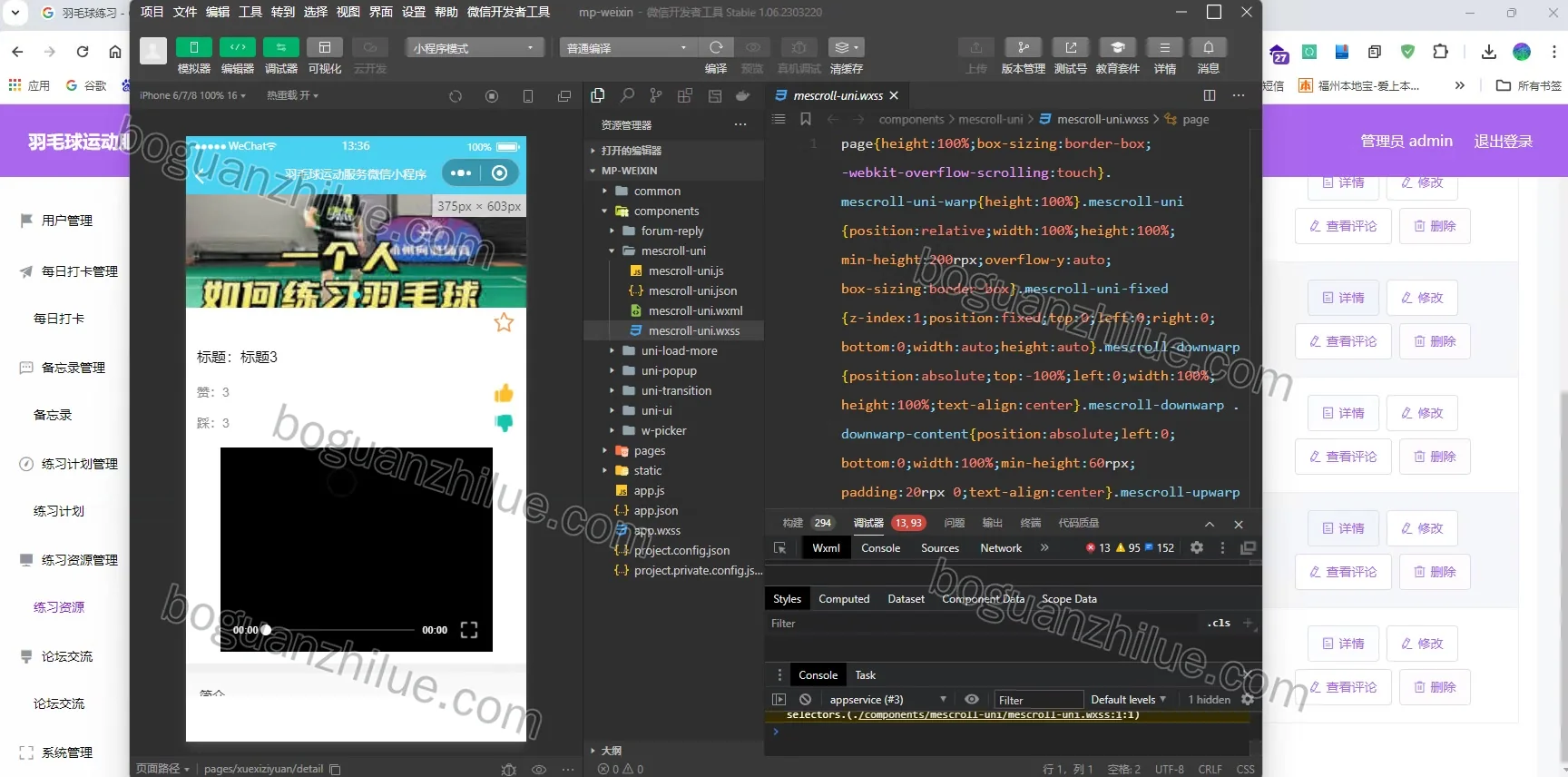Open iPhone 6/7/8 device dropdown
This screenshot has height=777, width=1568.
pyautogui.click(x=192, y=95)
